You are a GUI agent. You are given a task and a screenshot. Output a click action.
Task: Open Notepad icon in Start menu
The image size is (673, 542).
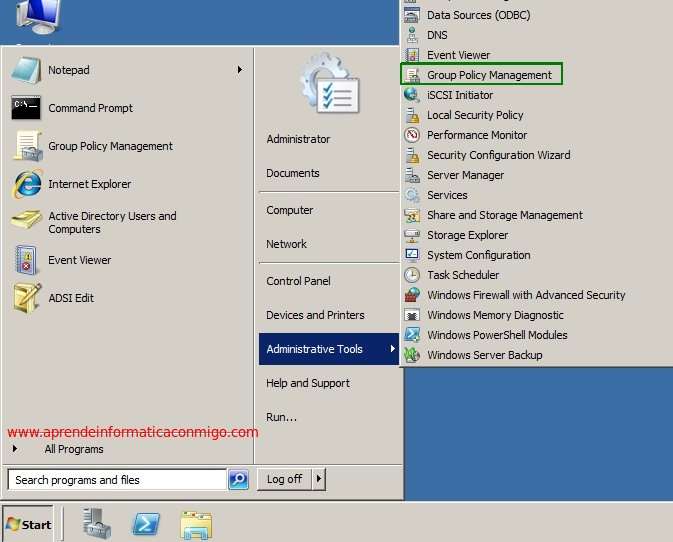coord(26,70)
